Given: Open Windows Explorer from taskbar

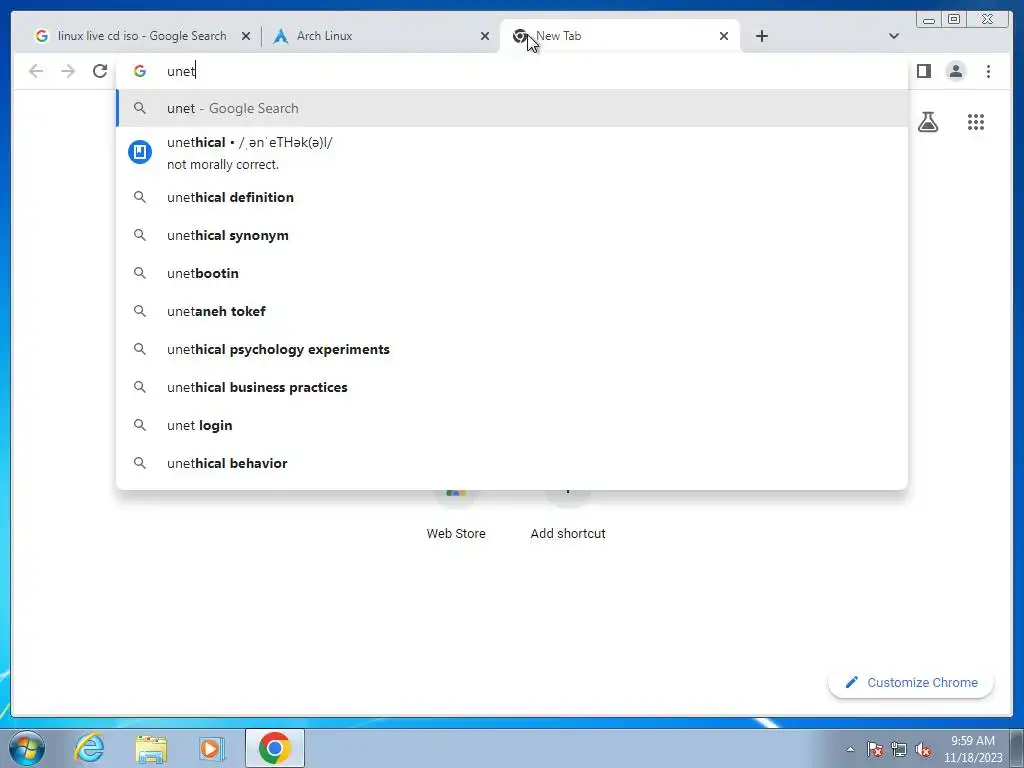Looking at the screenshot, I should pos(151,748).
